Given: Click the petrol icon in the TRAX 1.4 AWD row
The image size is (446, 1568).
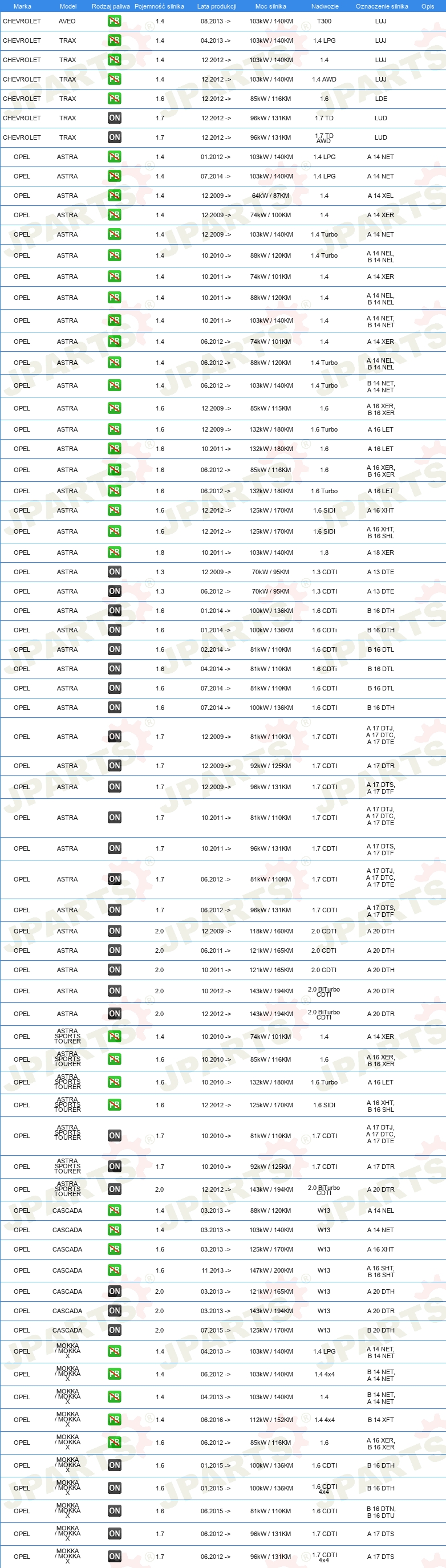Looking at the screenshot, I should [115, 79].
